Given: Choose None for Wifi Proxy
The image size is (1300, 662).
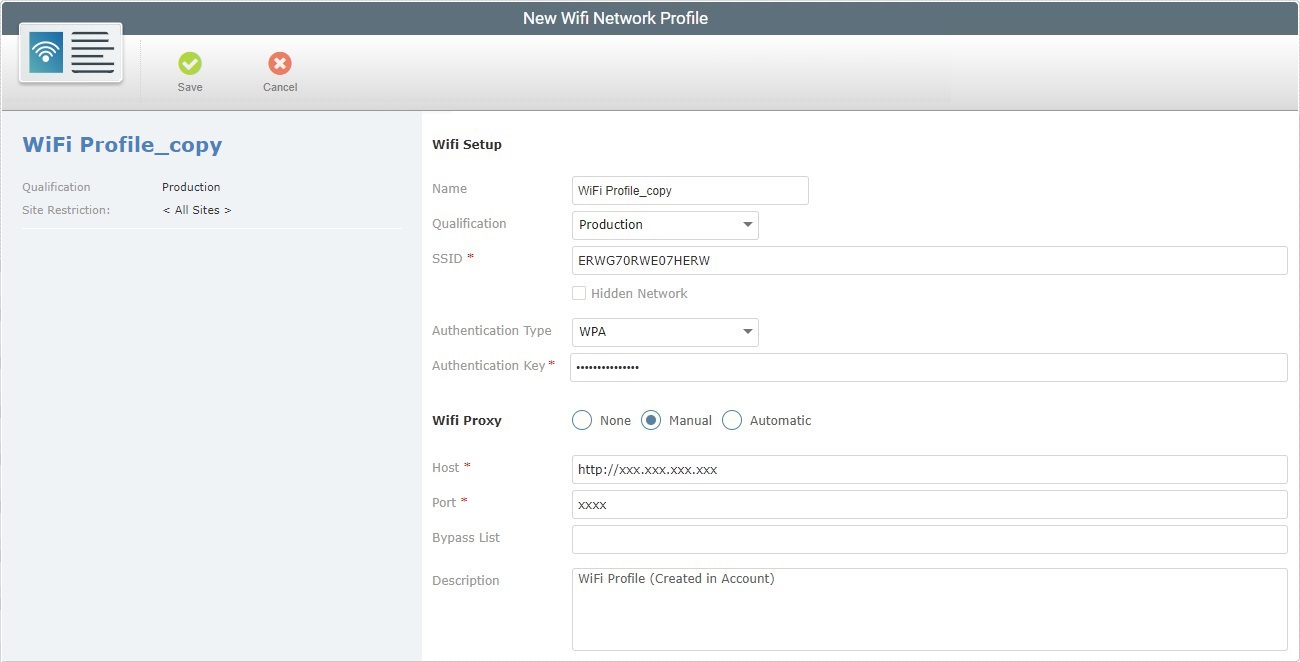Looking at the screenshot, I should (x=582, y=420).
